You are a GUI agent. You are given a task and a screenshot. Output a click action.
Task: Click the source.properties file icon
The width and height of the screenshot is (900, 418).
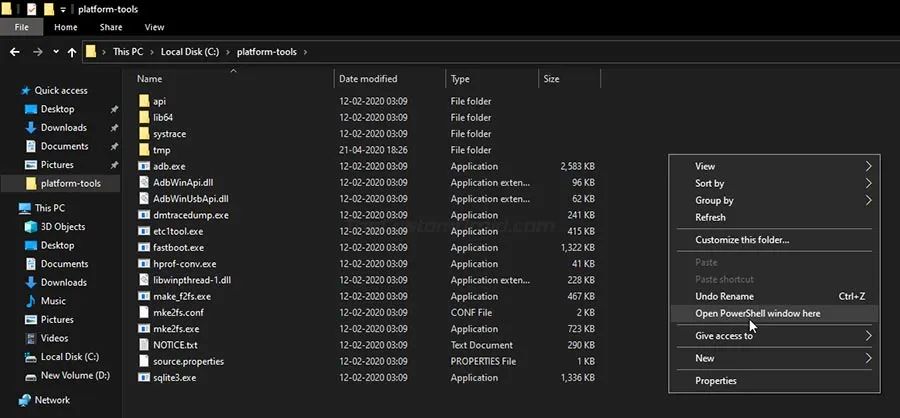(143, 361)
